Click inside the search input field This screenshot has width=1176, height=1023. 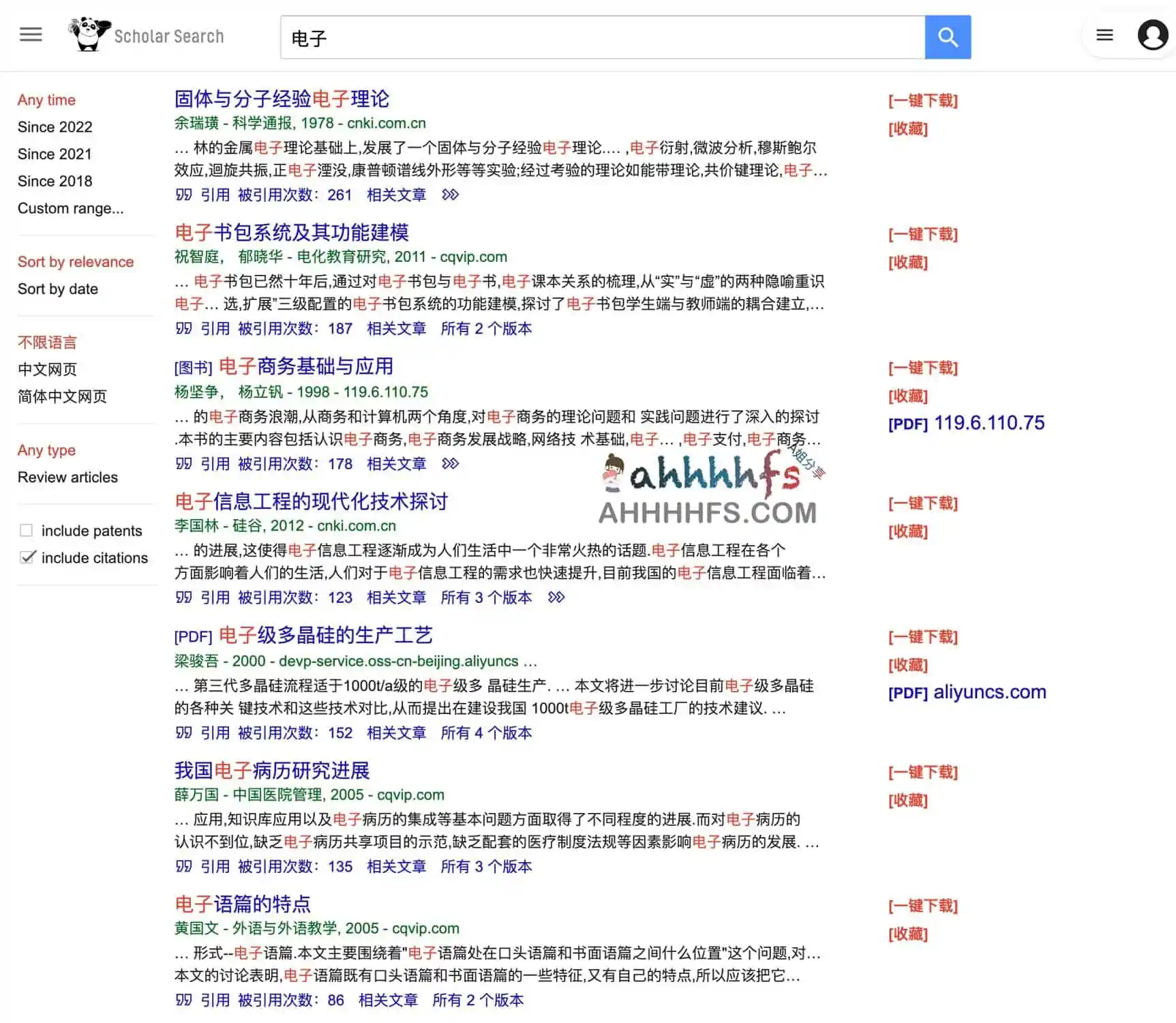point(600,38)
